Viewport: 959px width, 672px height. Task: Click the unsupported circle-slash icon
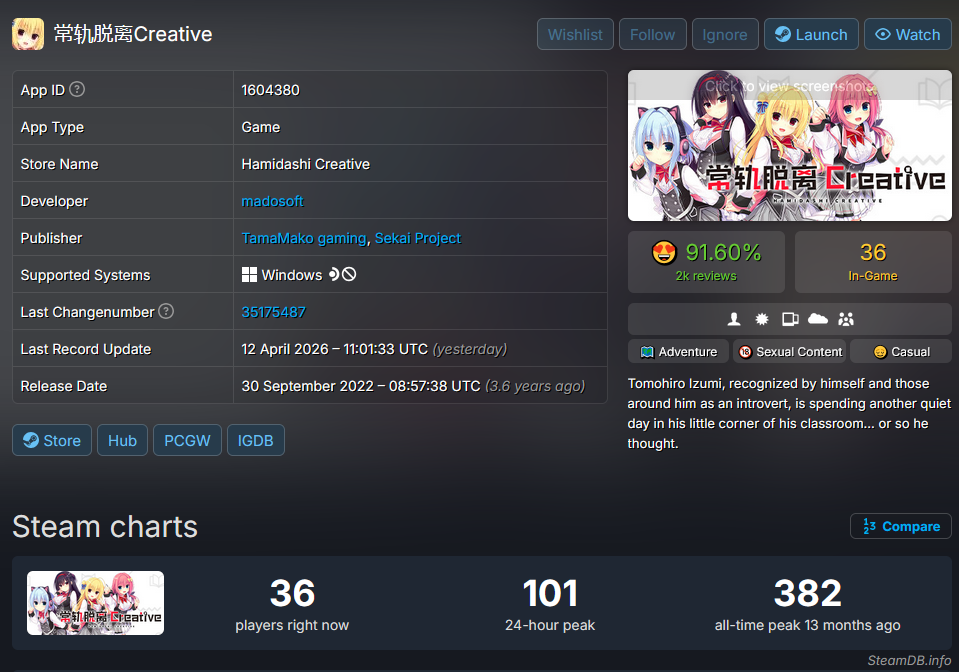pos(349,275)
